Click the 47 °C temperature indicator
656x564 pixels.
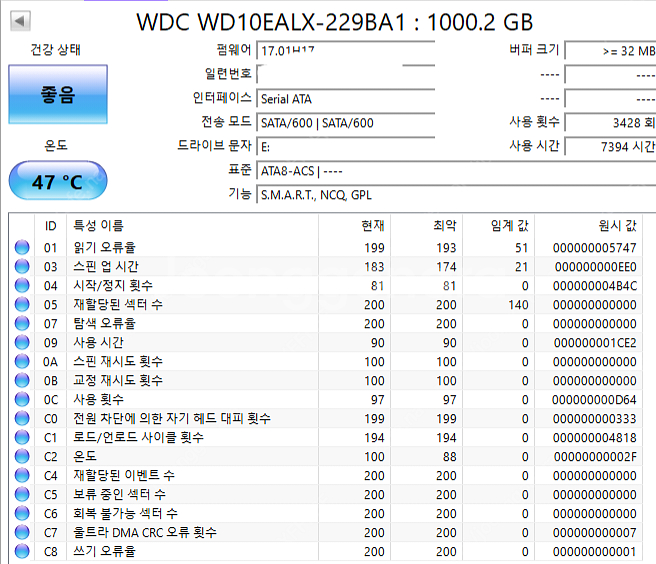point(58,181)
